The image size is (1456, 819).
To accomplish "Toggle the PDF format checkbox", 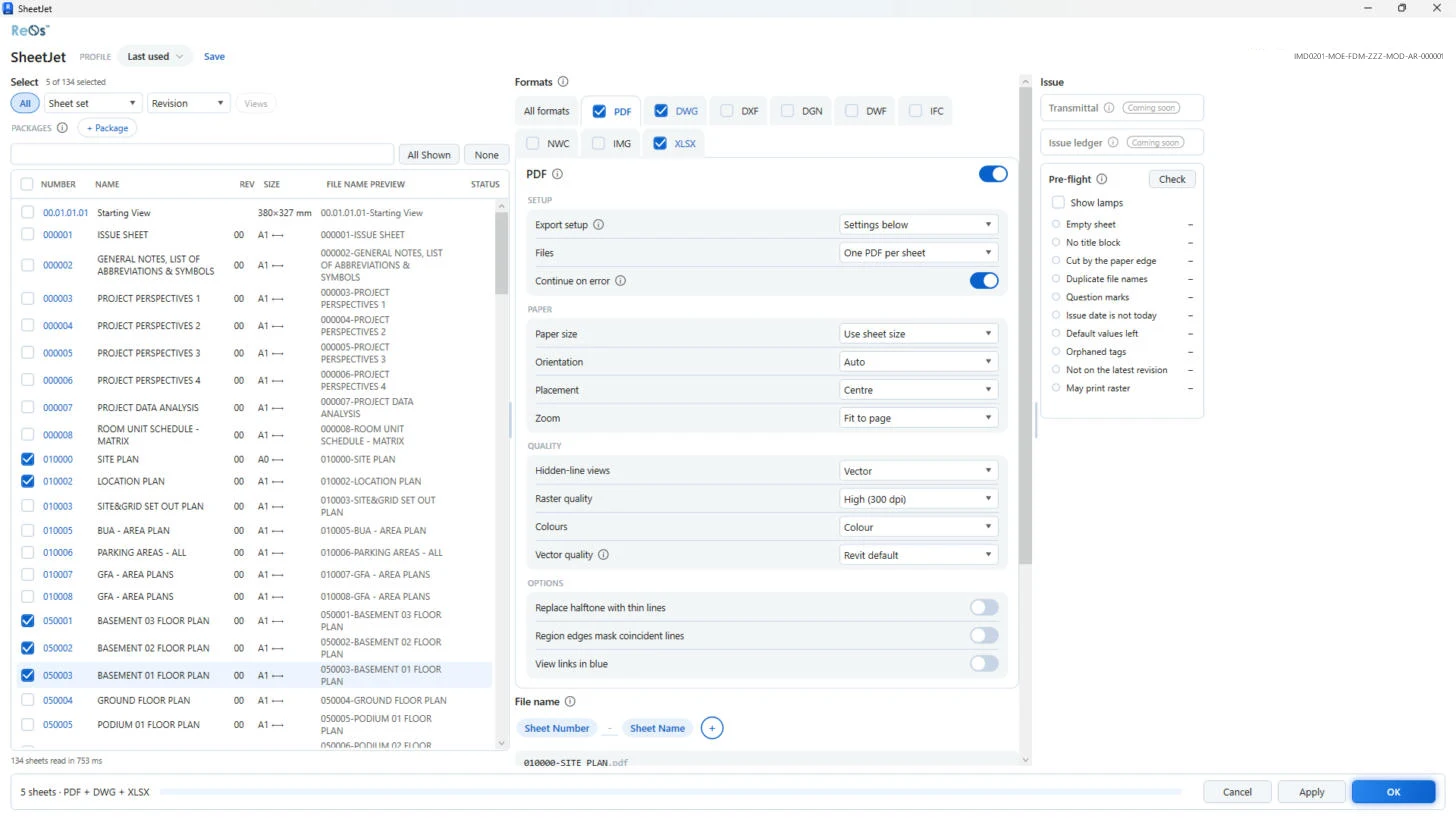I will point(599,111).
